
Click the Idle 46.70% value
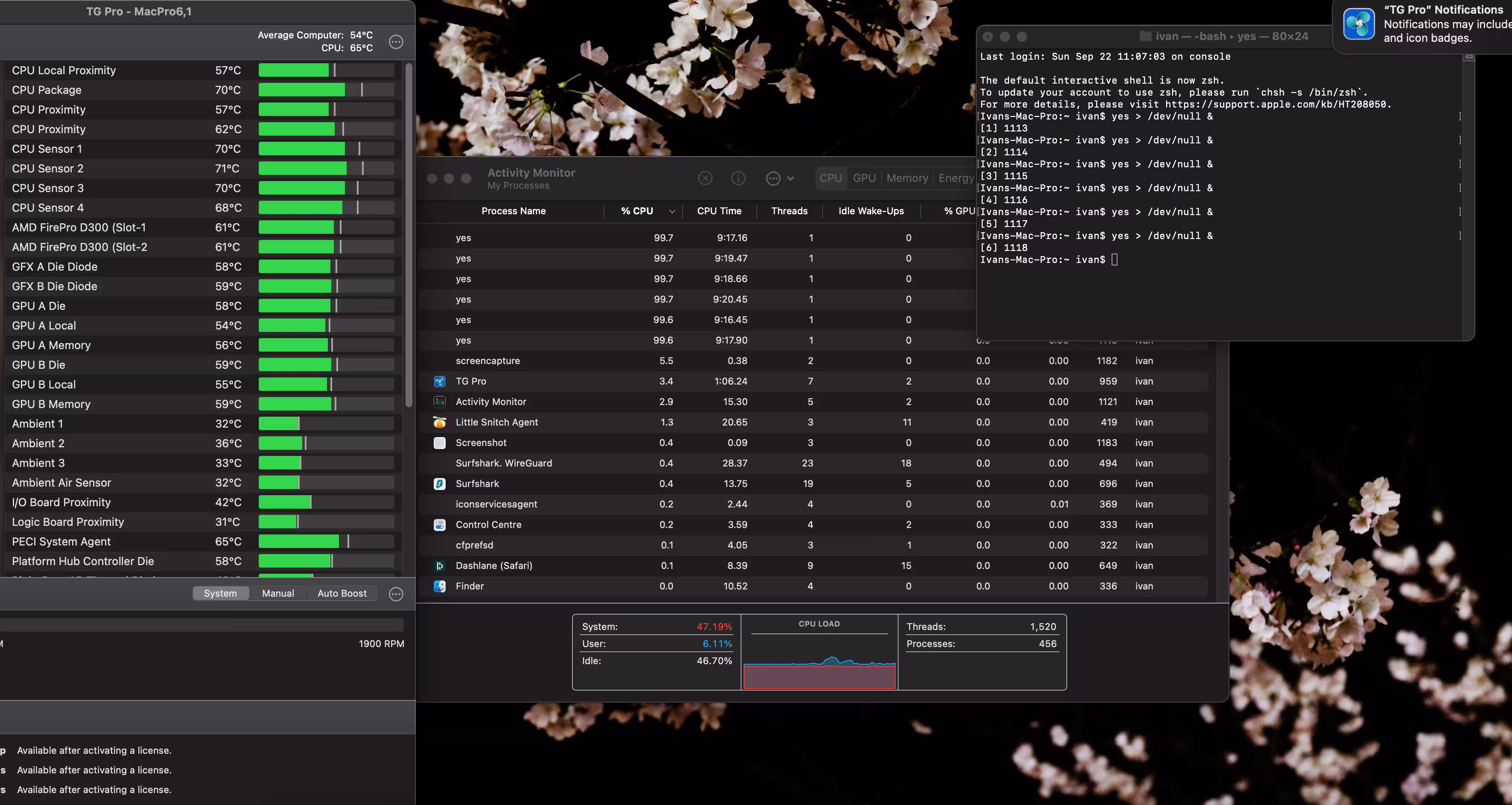(x=714, y=661)
